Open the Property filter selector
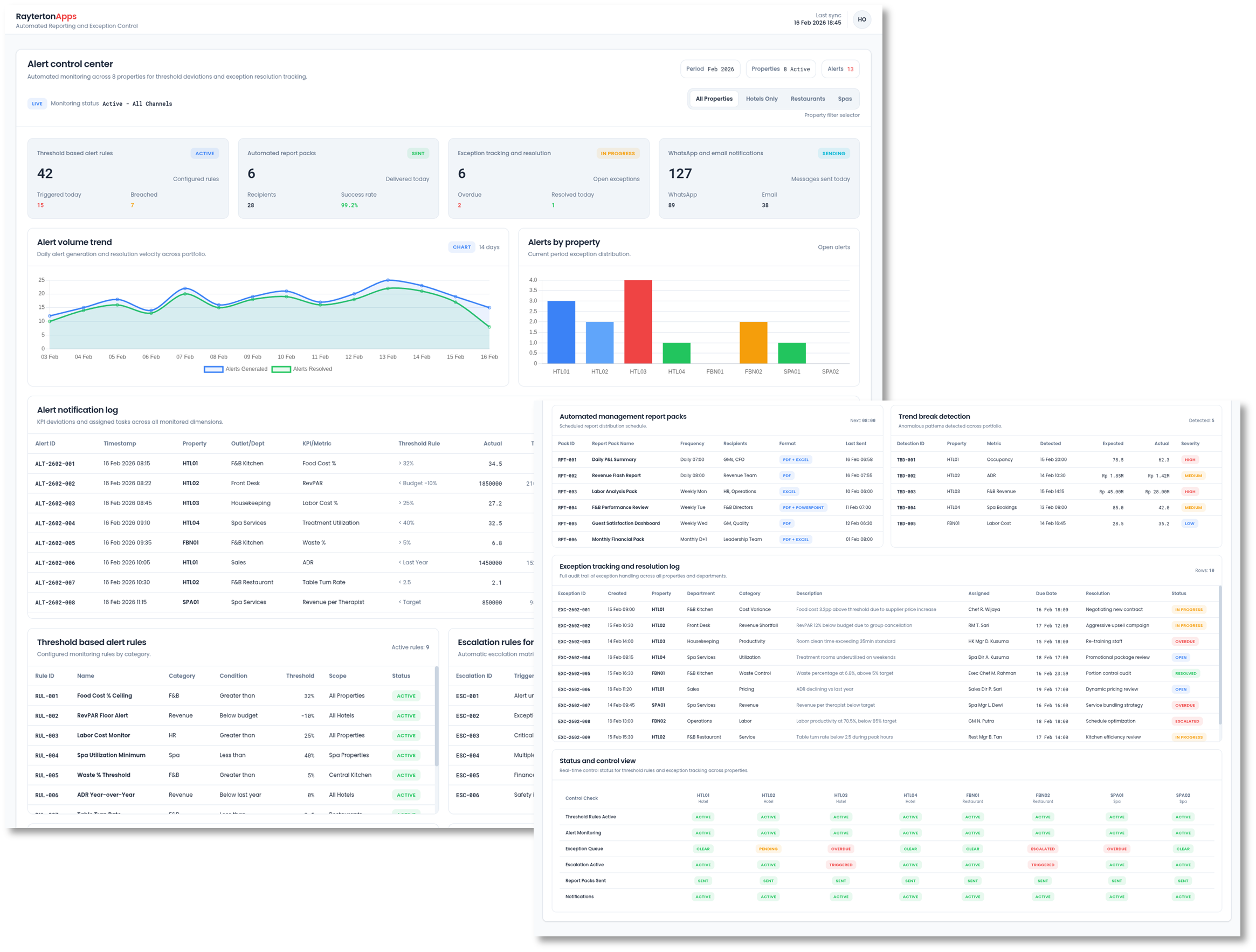The image size is (1256, 952). click(832, 115)
